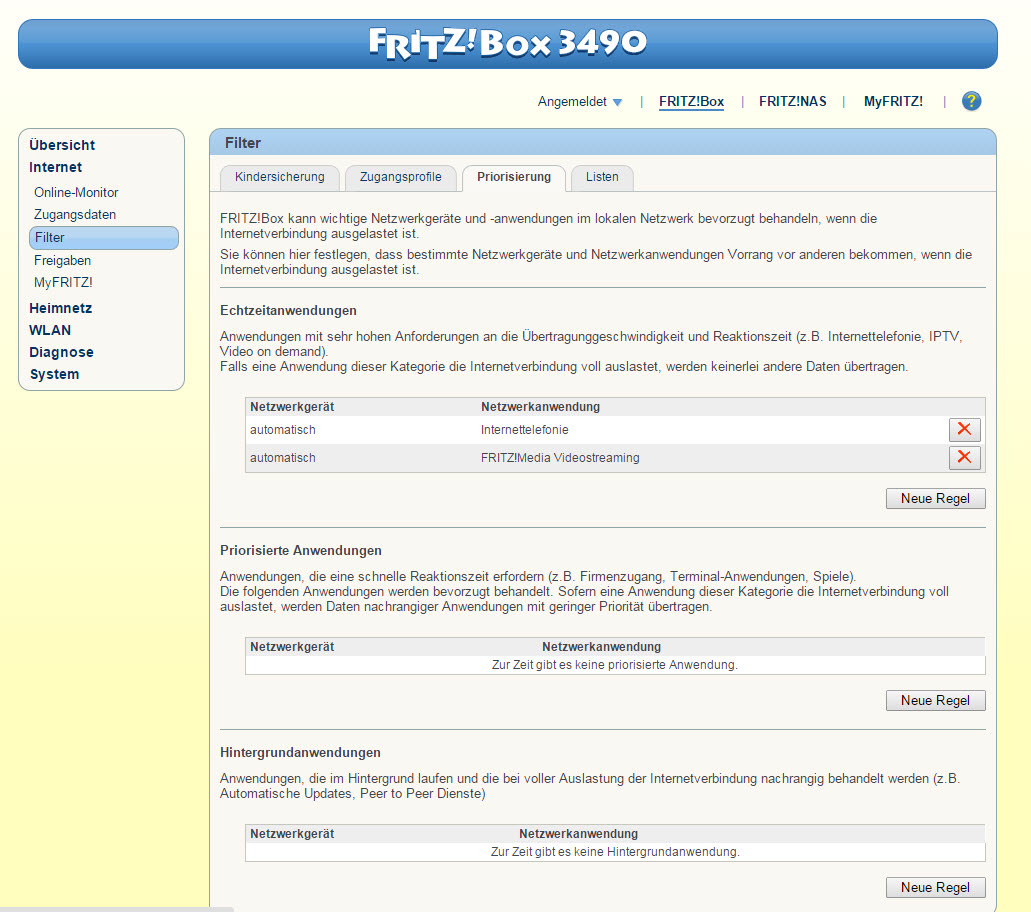Open Übersicht in the sidebar

[62, 145]
